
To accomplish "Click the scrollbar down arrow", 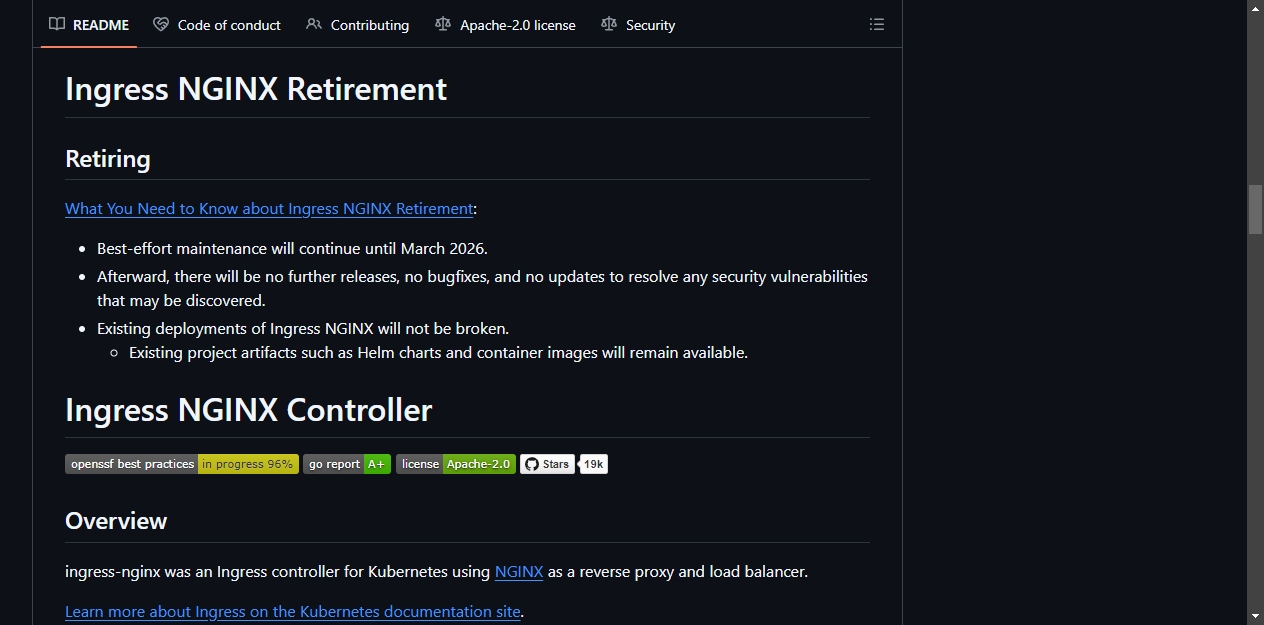I will tap(1255, 616).
